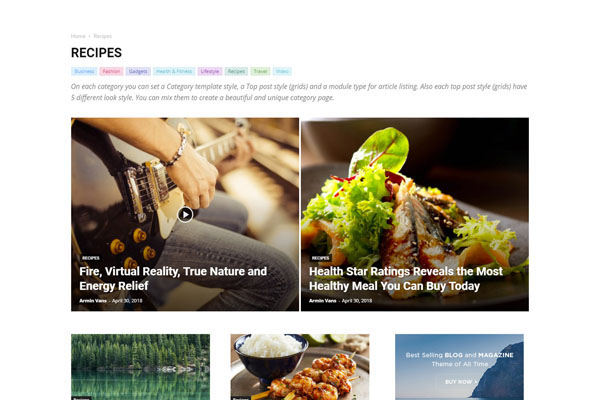Screen dimensions: 600x400
Task: Open Health Star Ratings article title
Action: click(x=406, y=279)
